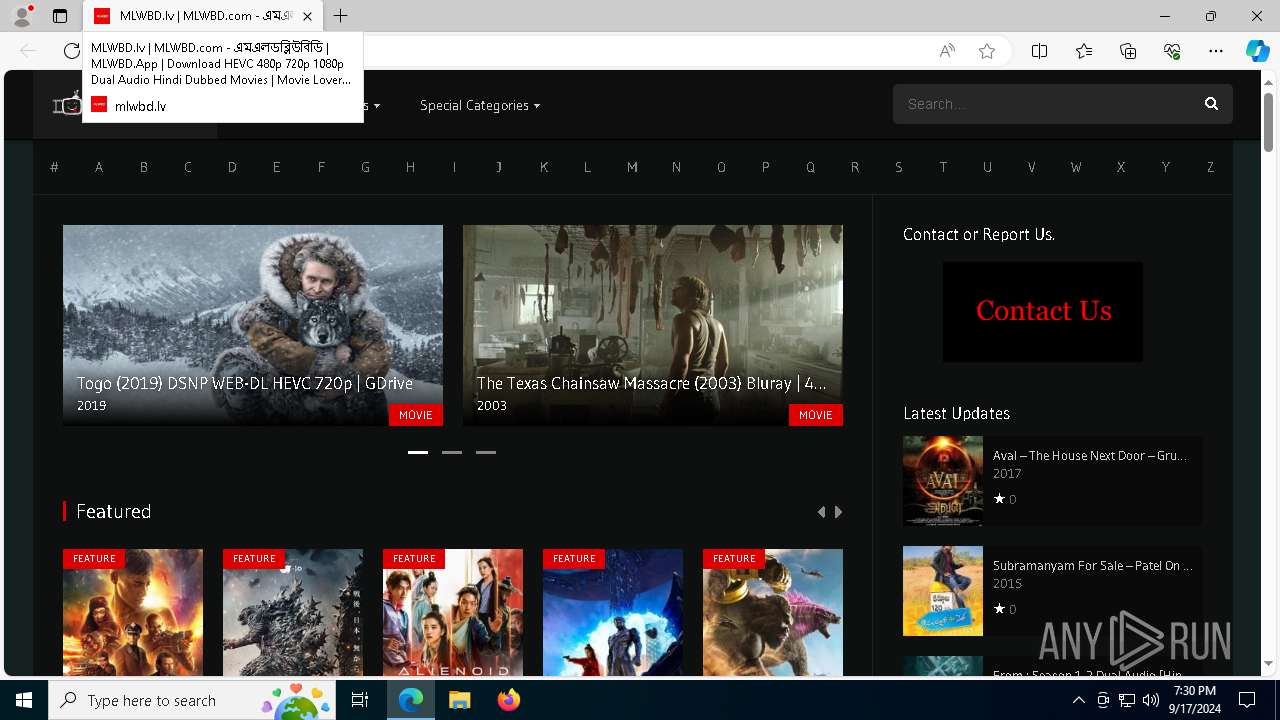
Task: Click the Contact Us banner
Action: pyautogui.click(x=1043, y=312)
